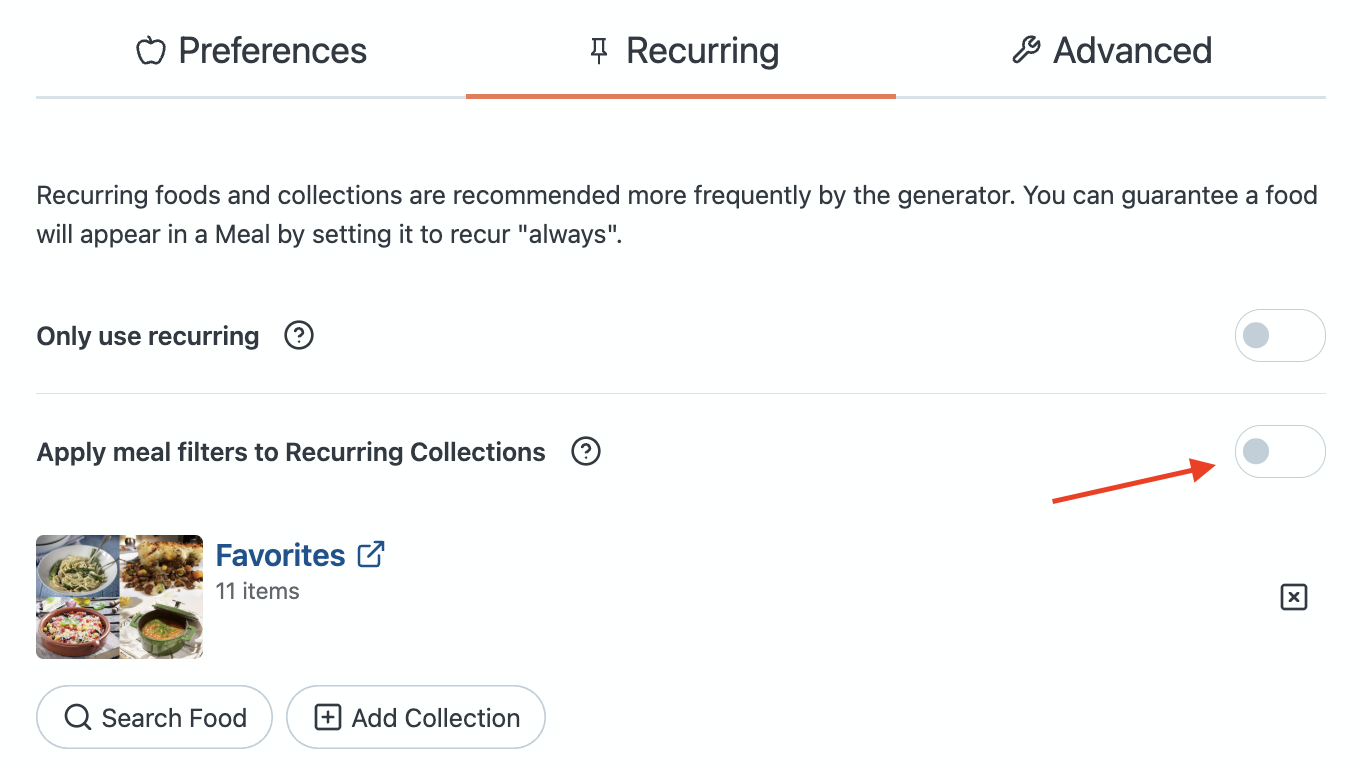This screenshot has height=768, width=1364.
Task: Toggle Apply meal filters to Recurring Collections
Action: click(1280, 452)
